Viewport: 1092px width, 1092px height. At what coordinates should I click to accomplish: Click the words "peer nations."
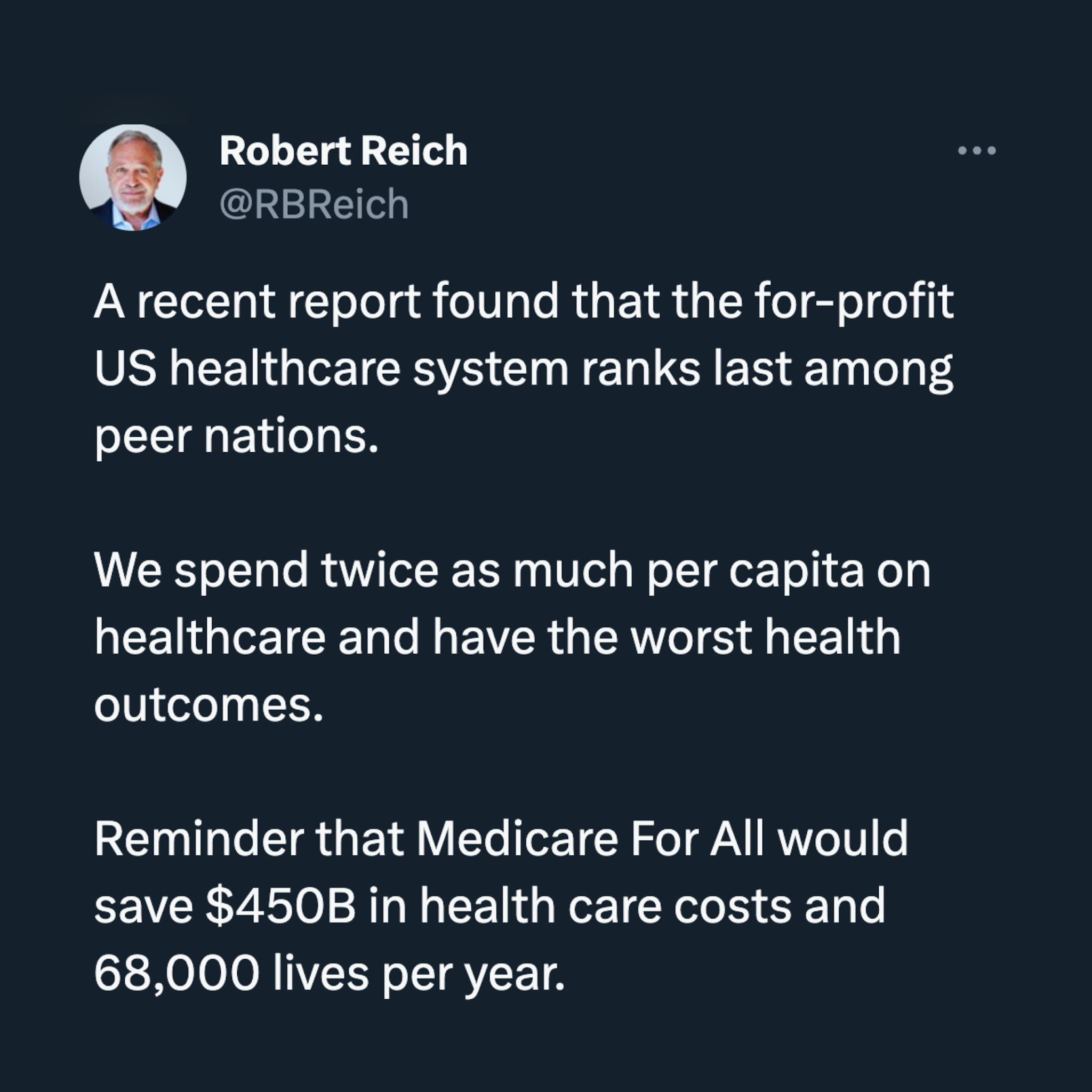(x=236, y=436)
